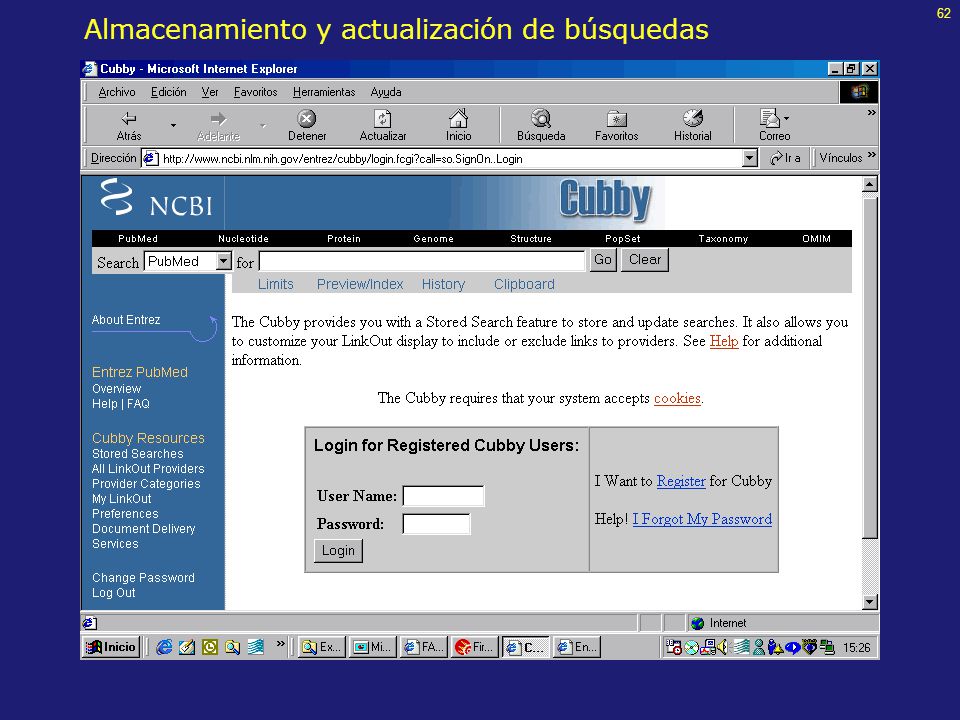Open the Favoritos menu

click(255, 92)
